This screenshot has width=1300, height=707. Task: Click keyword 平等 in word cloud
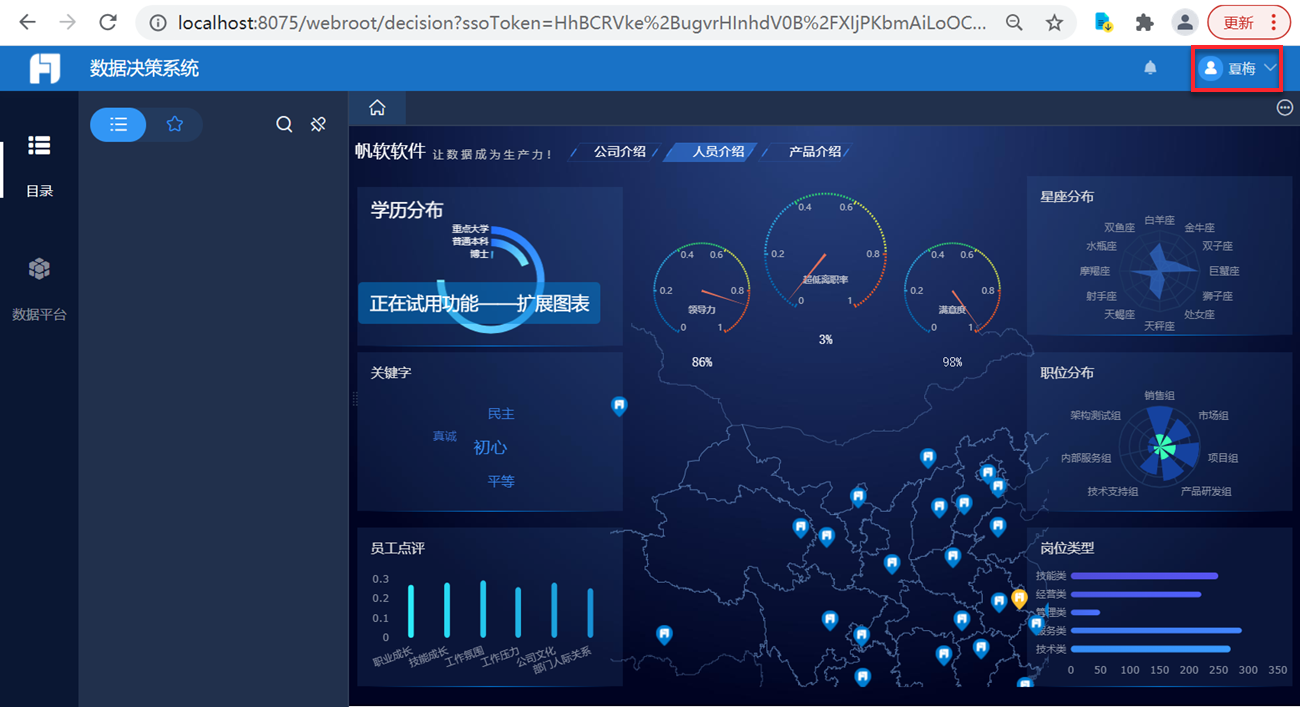(501, 481)
